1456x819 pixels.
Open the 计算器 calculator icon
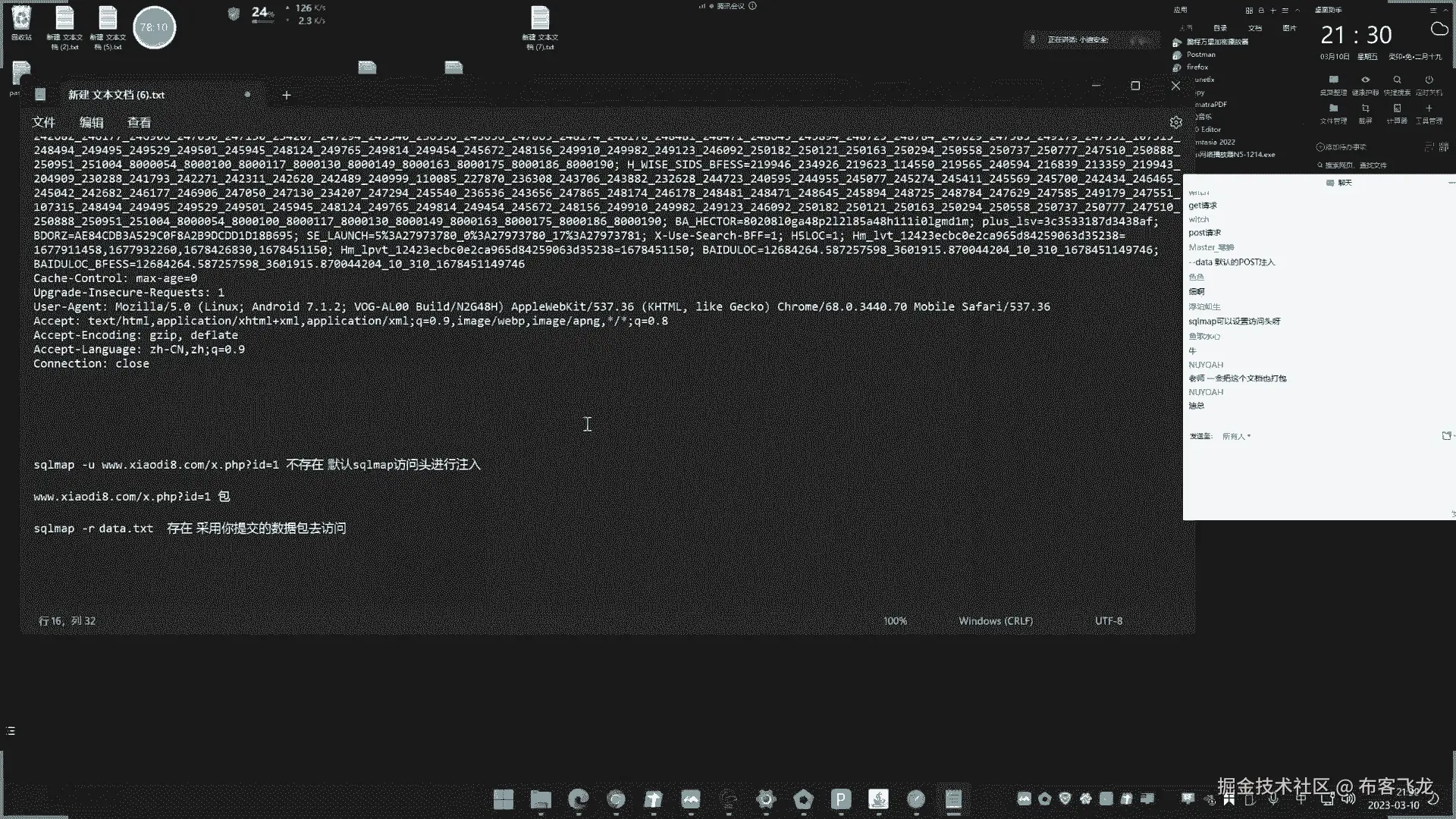(x=1397, y=108)
